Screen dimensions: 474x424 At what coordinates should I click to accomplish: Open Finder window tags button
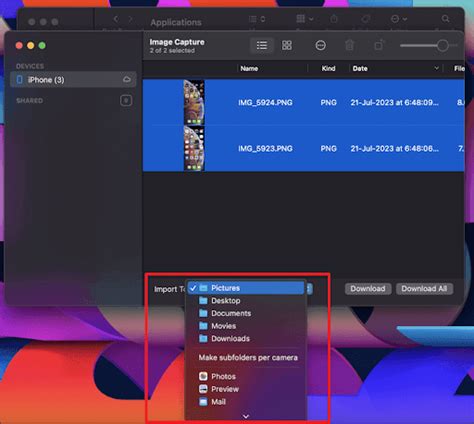(x=366, y=19)
